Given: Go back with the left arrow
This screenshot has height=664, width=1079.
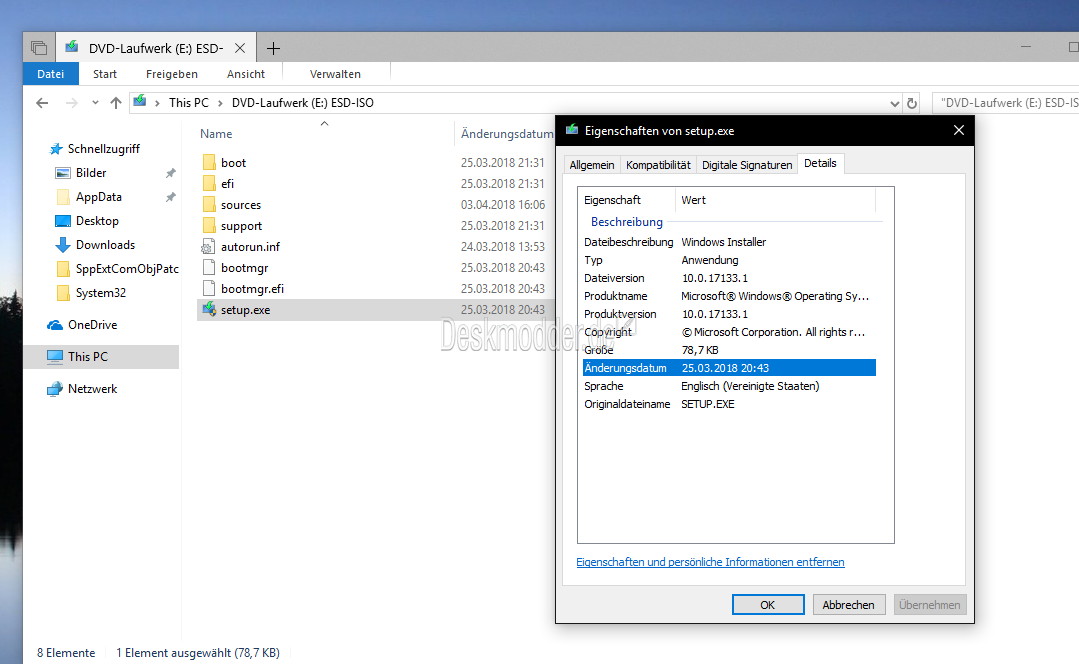Looking at the screenshot, I should [42, 103].
